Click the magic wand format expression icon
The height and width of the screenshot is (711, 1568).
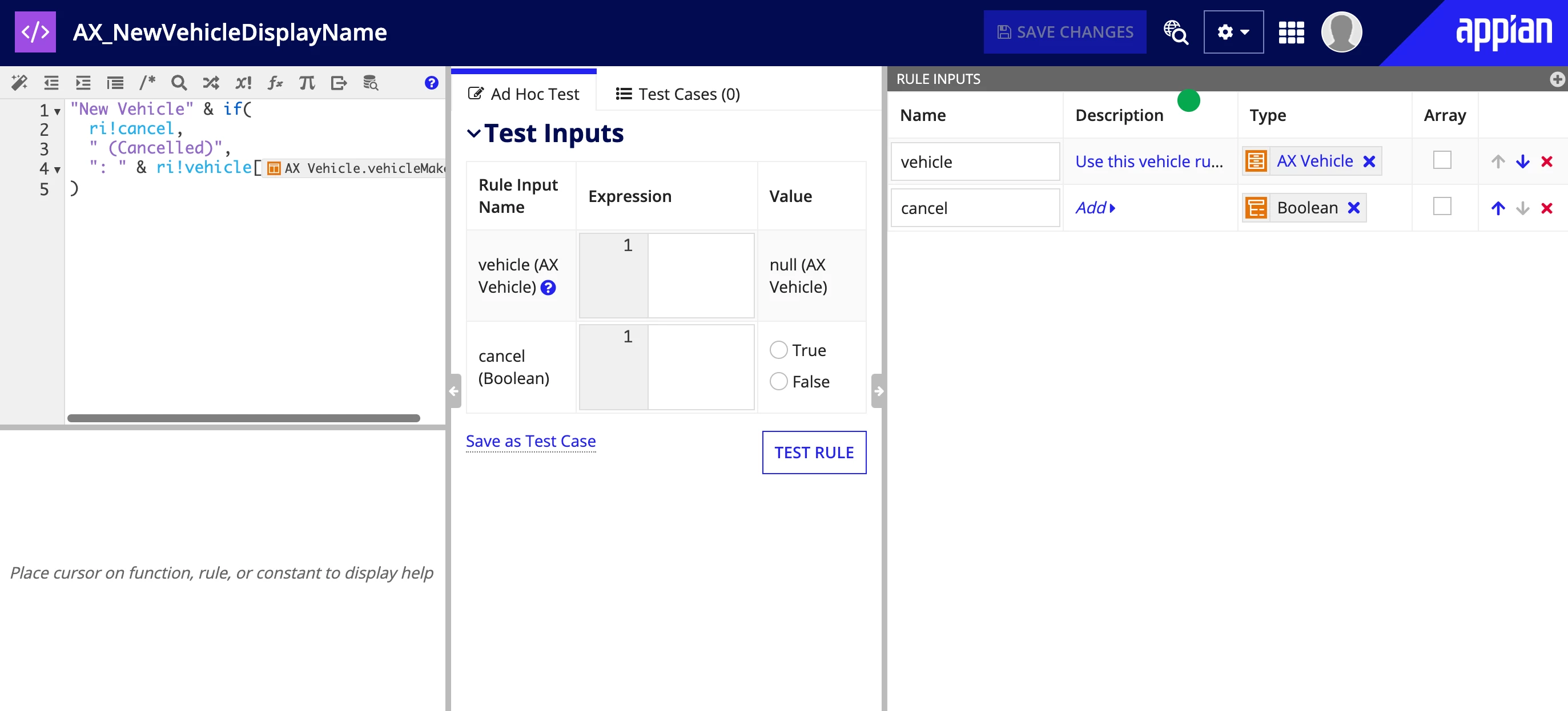point(19,82)
